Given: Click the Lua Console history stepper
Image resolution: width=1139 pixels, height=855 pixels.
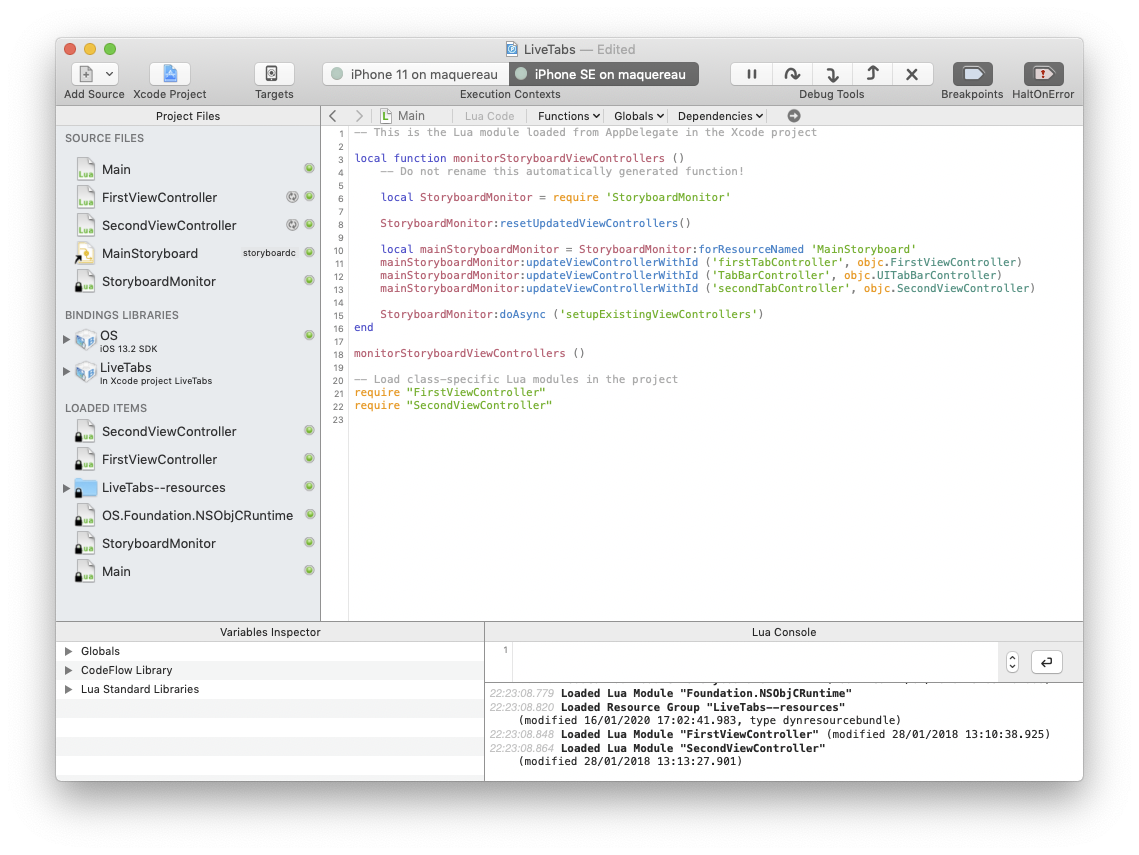Looking at the screenshot, I should click(x=1012, y=662).
